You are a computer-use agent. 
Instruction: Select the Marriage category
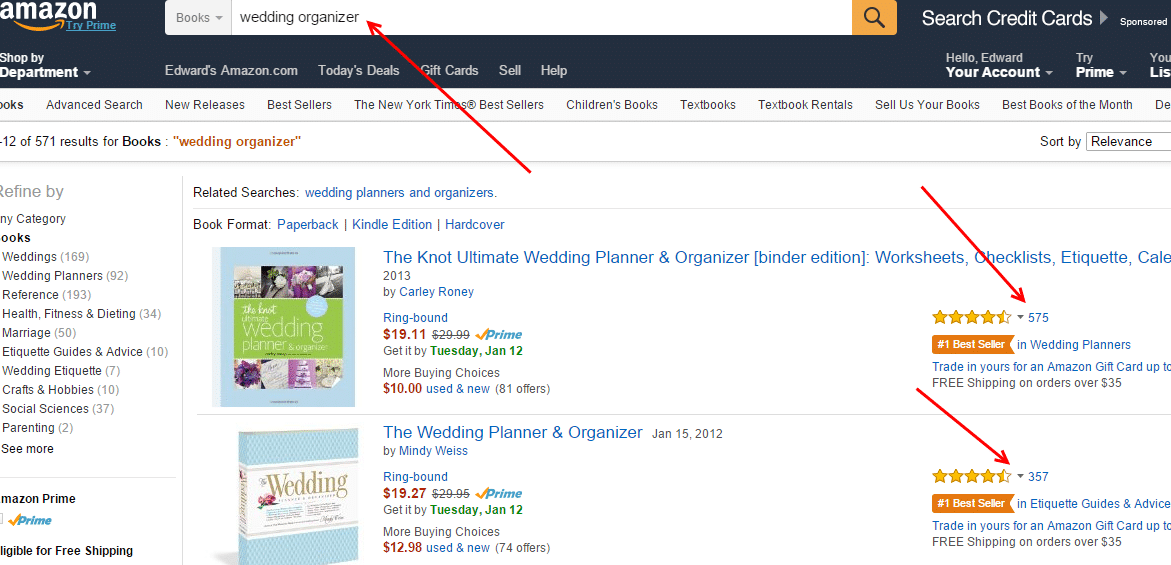coord(26,333)
